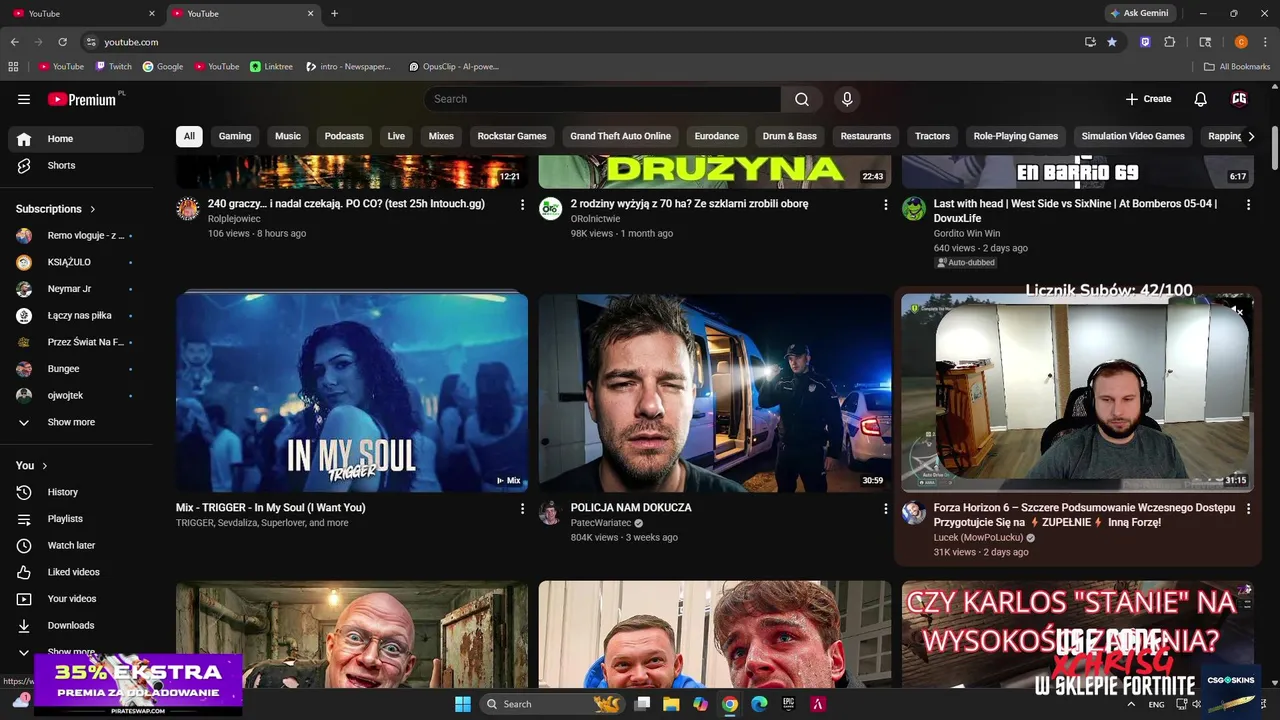Image resolution: width=1280 pixels, height=720 pixels.
Task: Open File Explorer from taskbar
Action: [x=671, y=704]
